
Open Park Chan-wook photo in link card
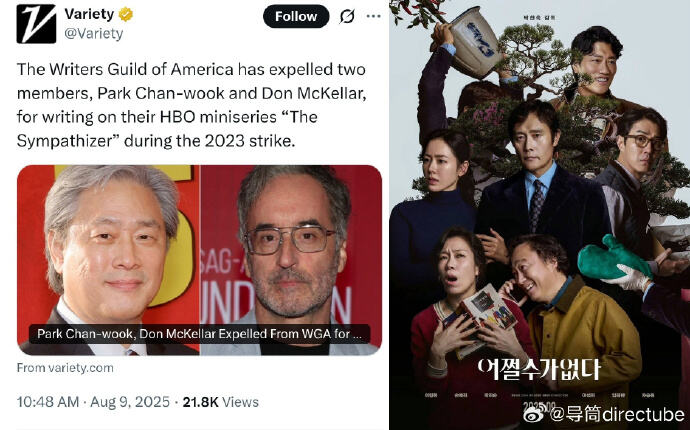[108, 260]
